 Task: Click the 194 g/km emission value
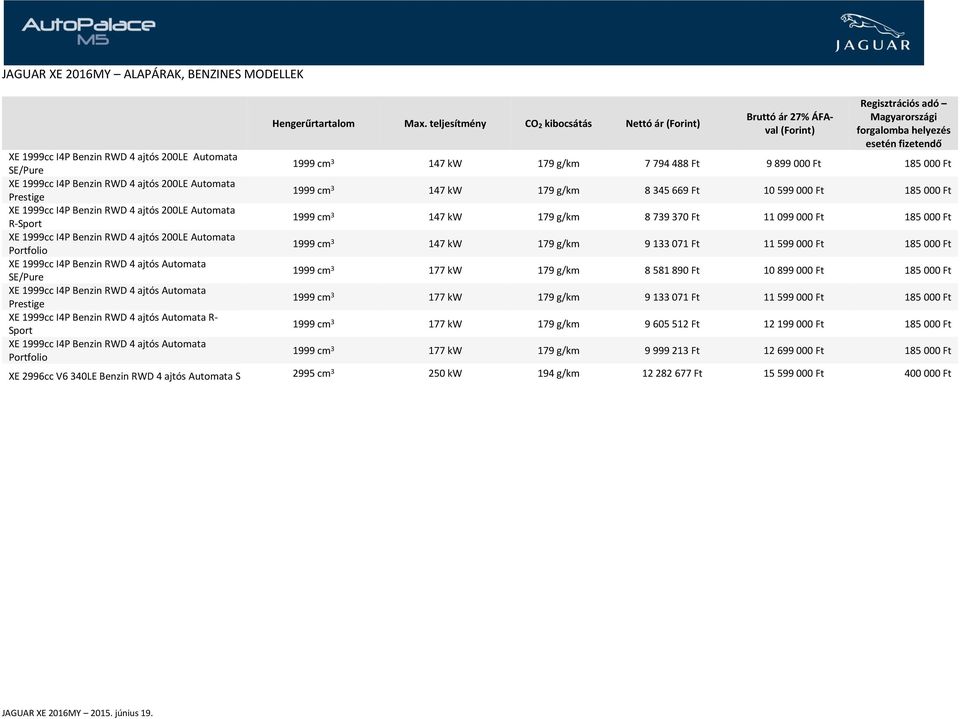(558, 373)
